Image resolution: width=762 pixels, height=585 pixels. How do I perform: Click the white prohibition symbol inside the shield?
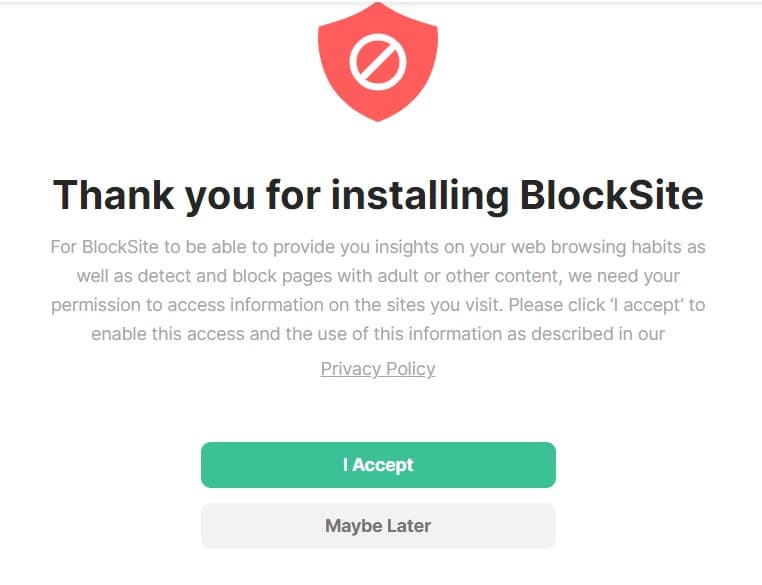click(x=377, y=63)
